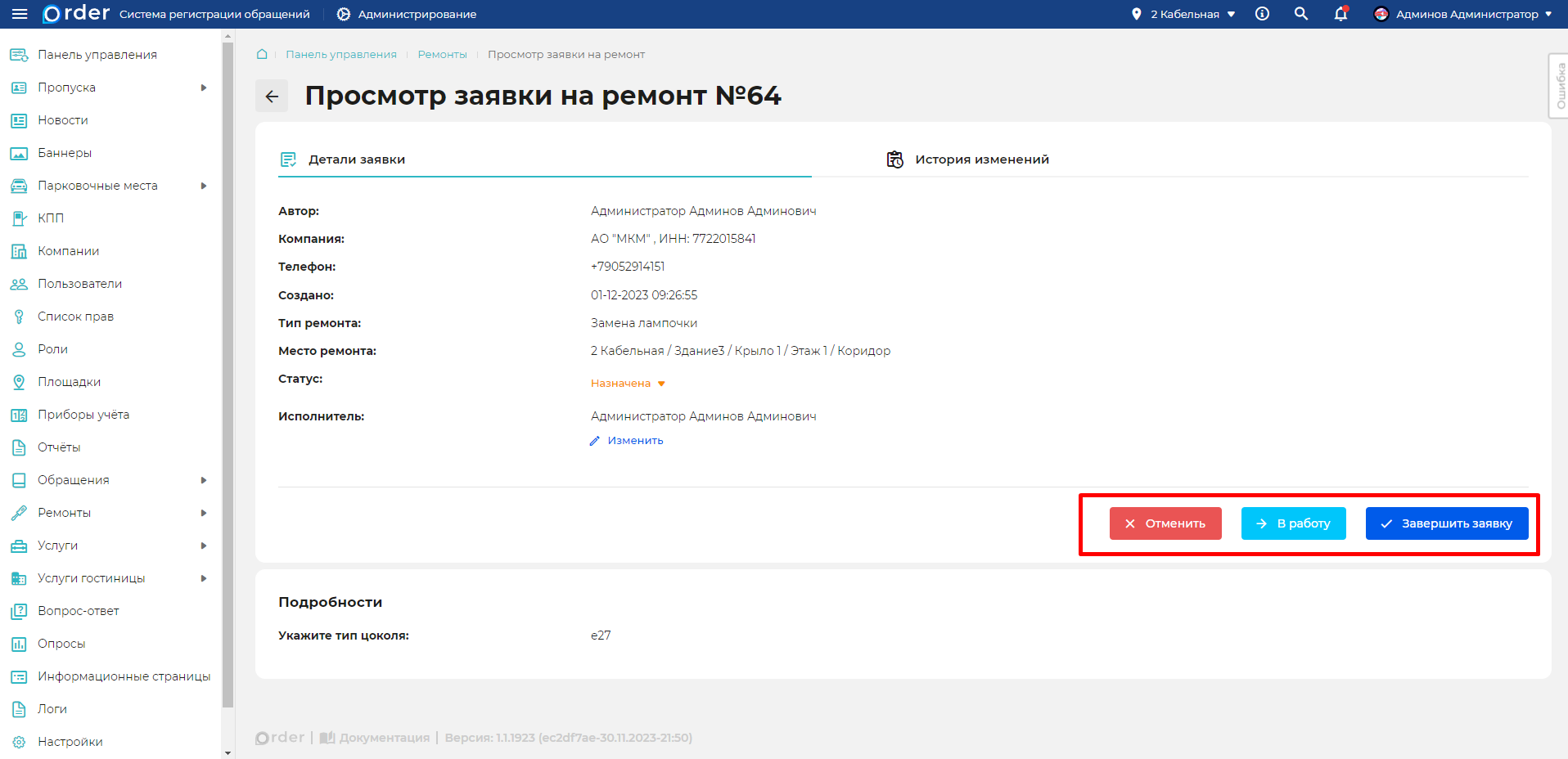The width and height of the screenshot is (1568, 759).
Task: Open the 2 Кабельная location selector
Action: tap(1182, 14)
